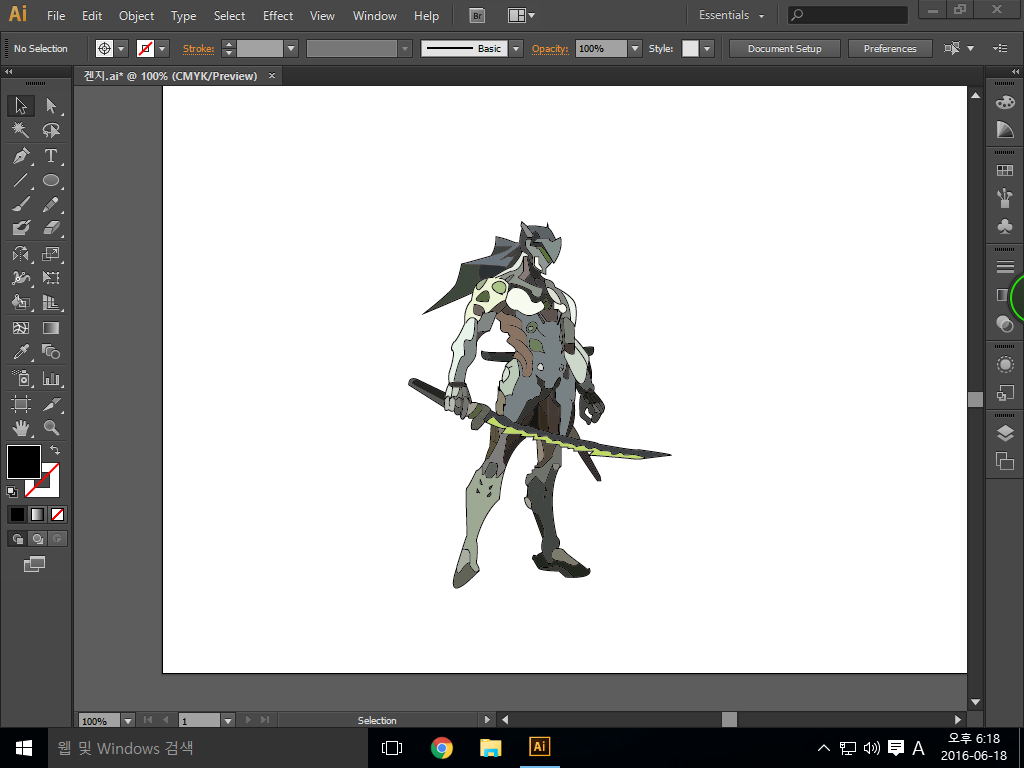Open the Arrange Documents dropdown
Viewport: 1024px width, 768px height.
click(521, 15)
